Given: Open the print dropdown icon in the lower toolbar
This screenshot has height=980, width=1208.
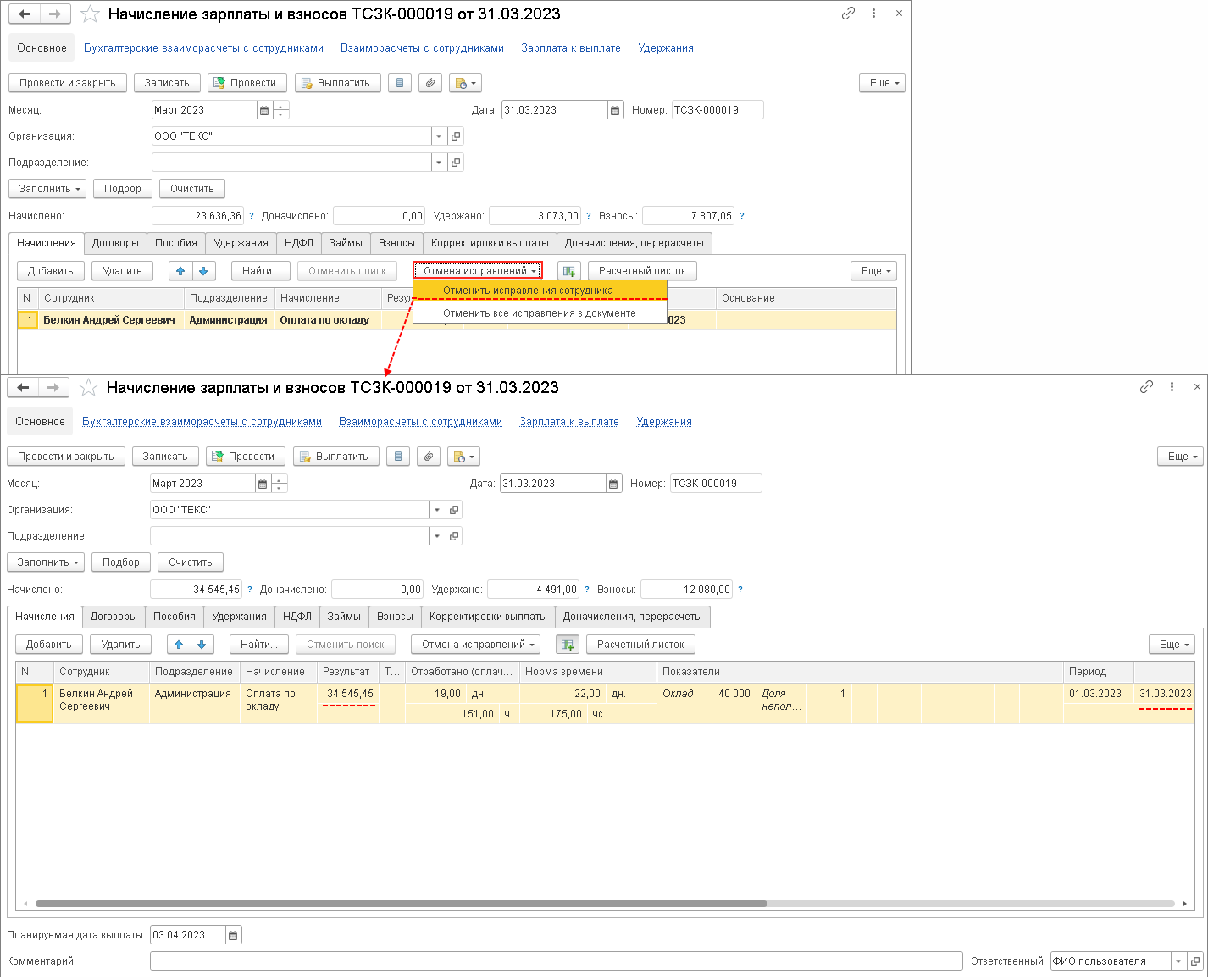Looking at the screenshot, I should click(x=463, y=457).
